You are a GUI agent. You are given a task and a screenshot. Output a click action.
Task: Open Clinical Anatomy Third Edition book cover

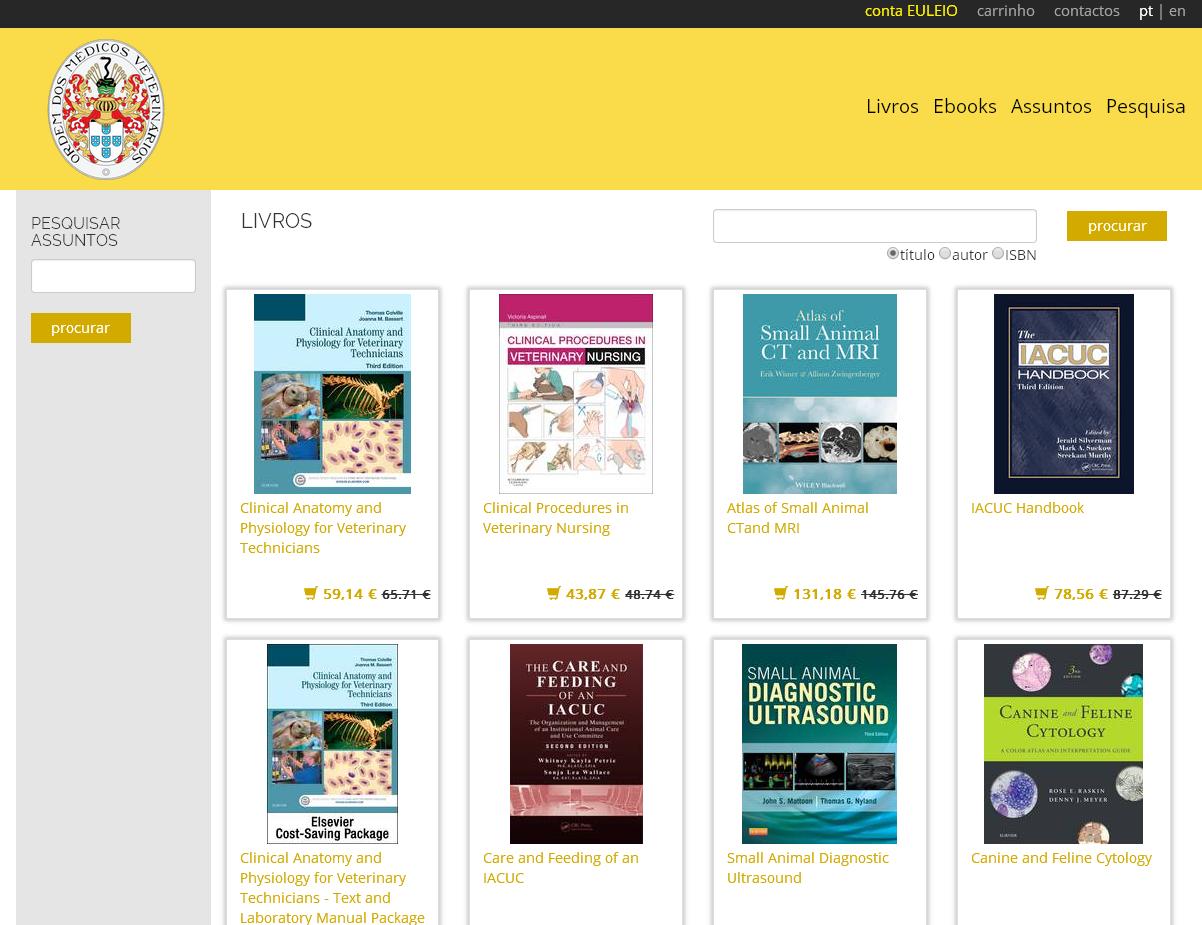click(x=332, y=394)
